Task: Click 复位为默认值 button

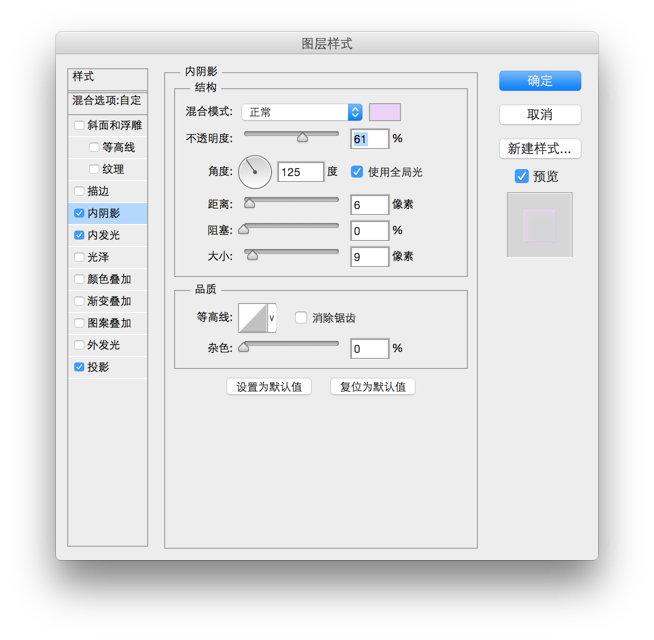Action: pyautogui.click(x=372, y=387)
